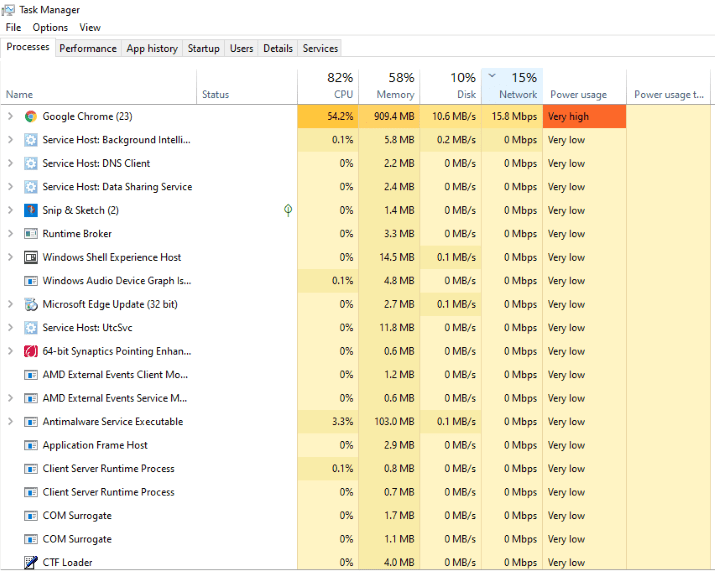
Task: Expand the Antimalware Service Executable entry
Action: (x=10, y=421)
